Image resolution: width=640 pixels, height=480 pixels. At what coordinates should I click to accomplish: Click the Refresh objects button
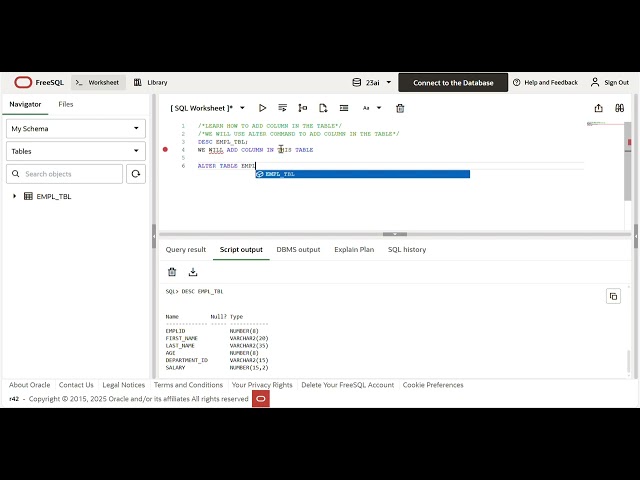pos(136,174)
